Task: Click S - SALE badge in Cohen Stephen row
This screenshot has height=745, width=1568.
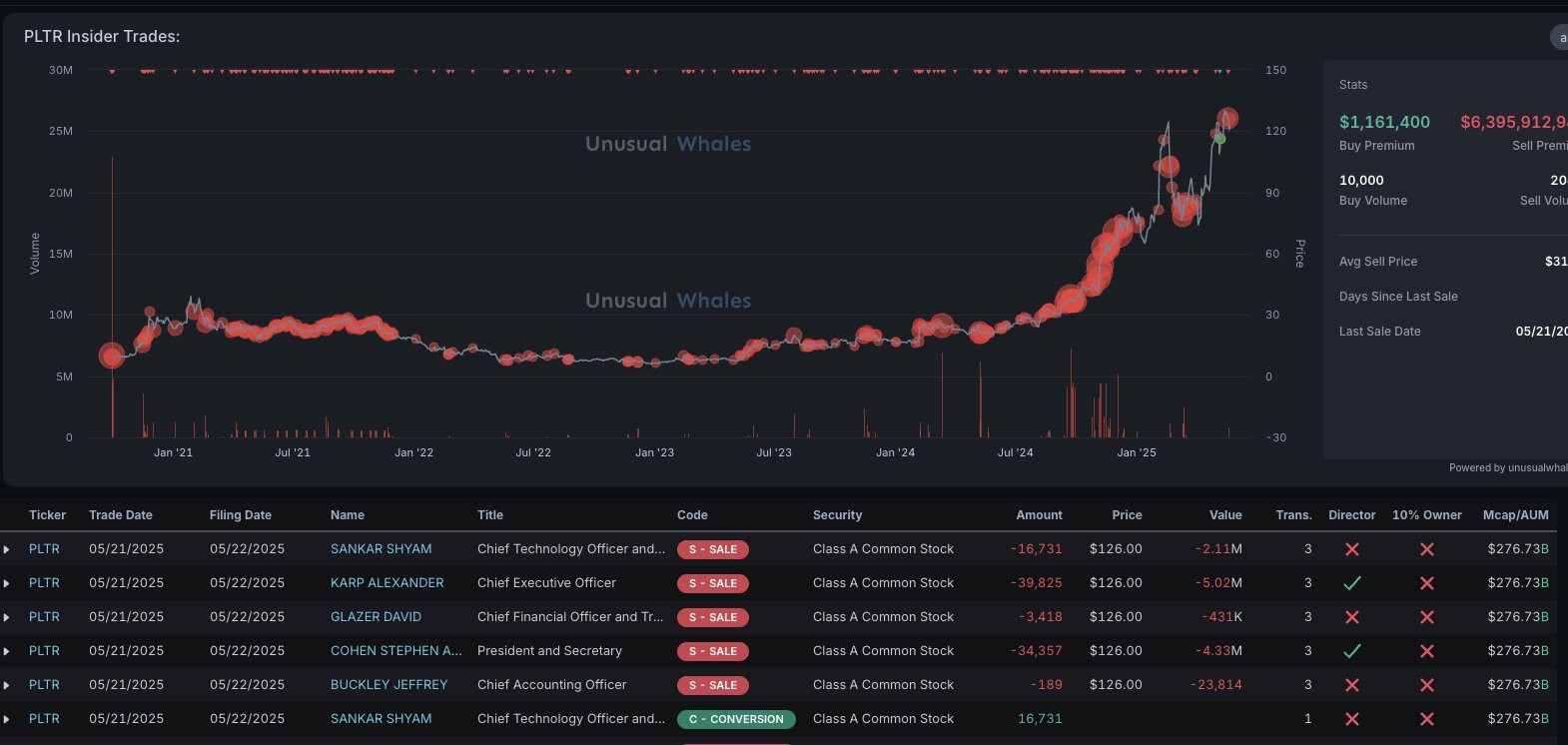Action: point(713,651)
